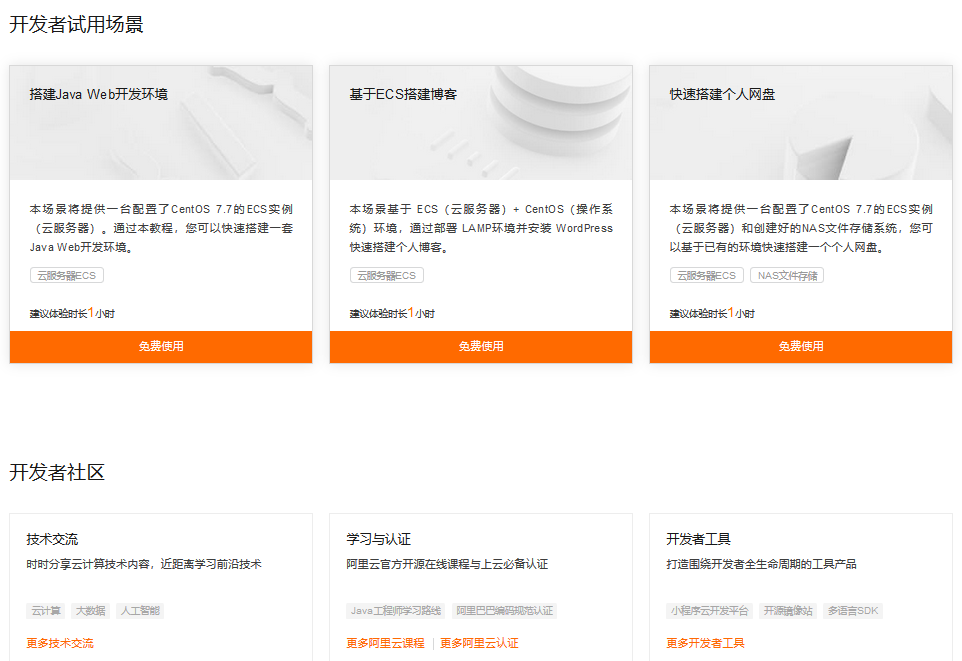Open 更多阿里云课程 link
This screenshot has width=962, height=661.
click(x=385, y=643)
